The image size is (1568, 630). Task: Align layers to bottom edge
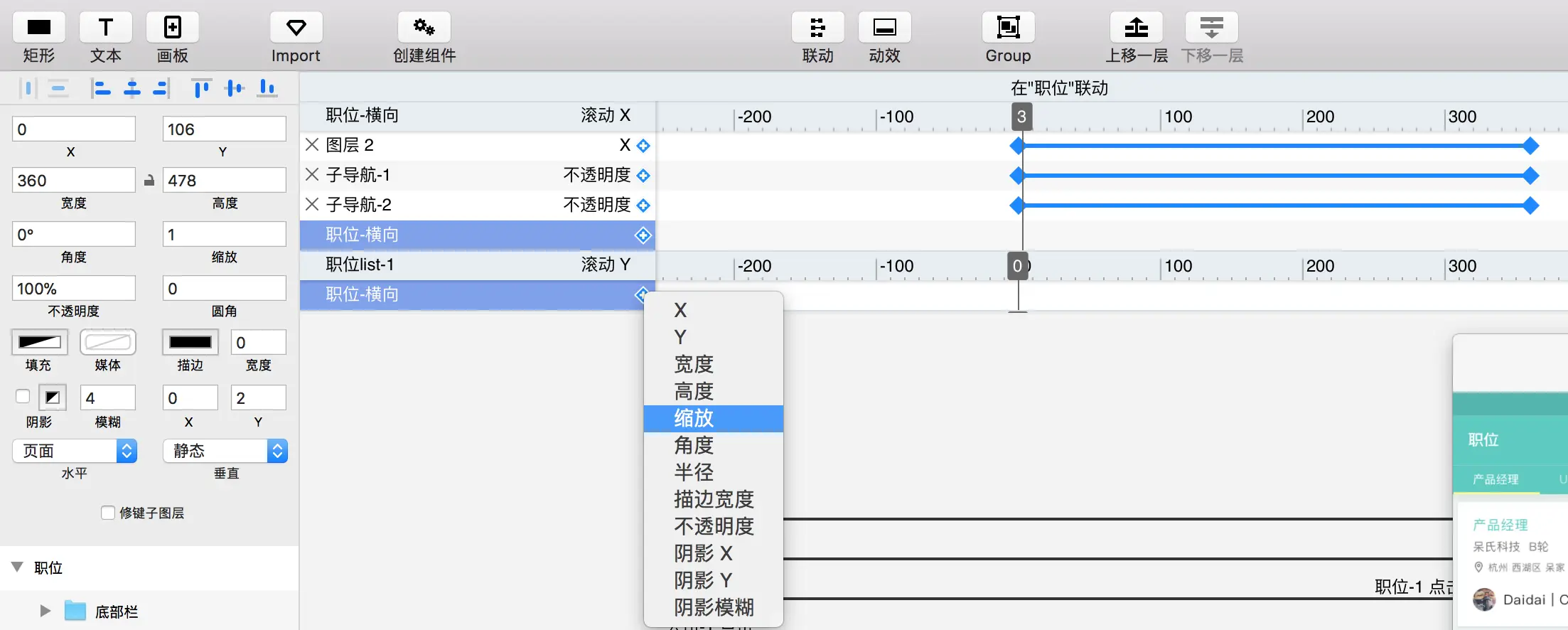[x=267, y=88]
